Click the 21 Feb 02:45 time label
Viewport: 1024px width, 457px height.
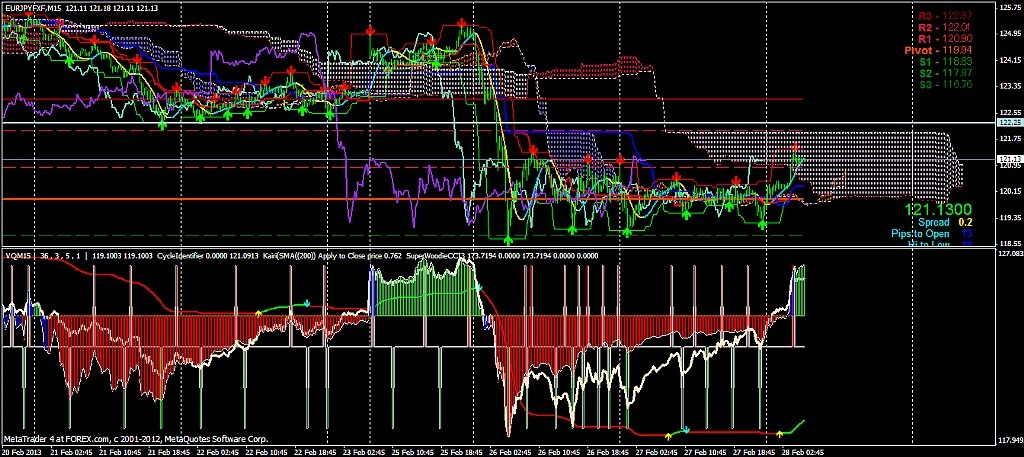tap(71, 452)
